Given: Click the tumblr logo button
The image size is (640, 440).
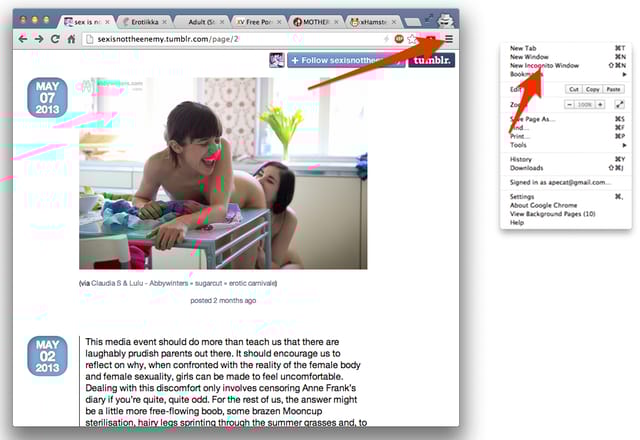Looking at the screenshot, I should (430, 60).
